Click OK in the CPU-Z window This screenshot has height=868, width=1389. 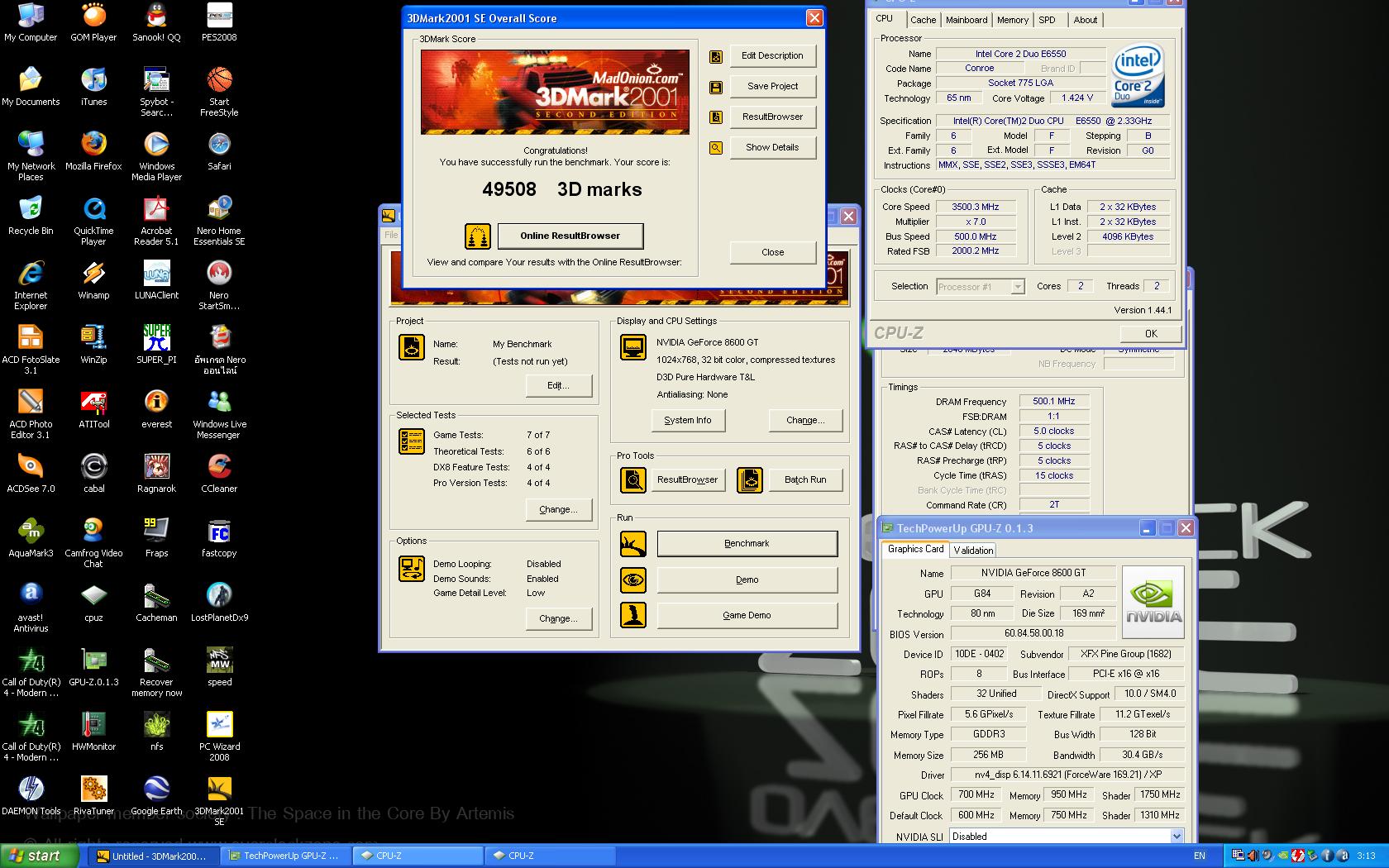pos(1151,334)
